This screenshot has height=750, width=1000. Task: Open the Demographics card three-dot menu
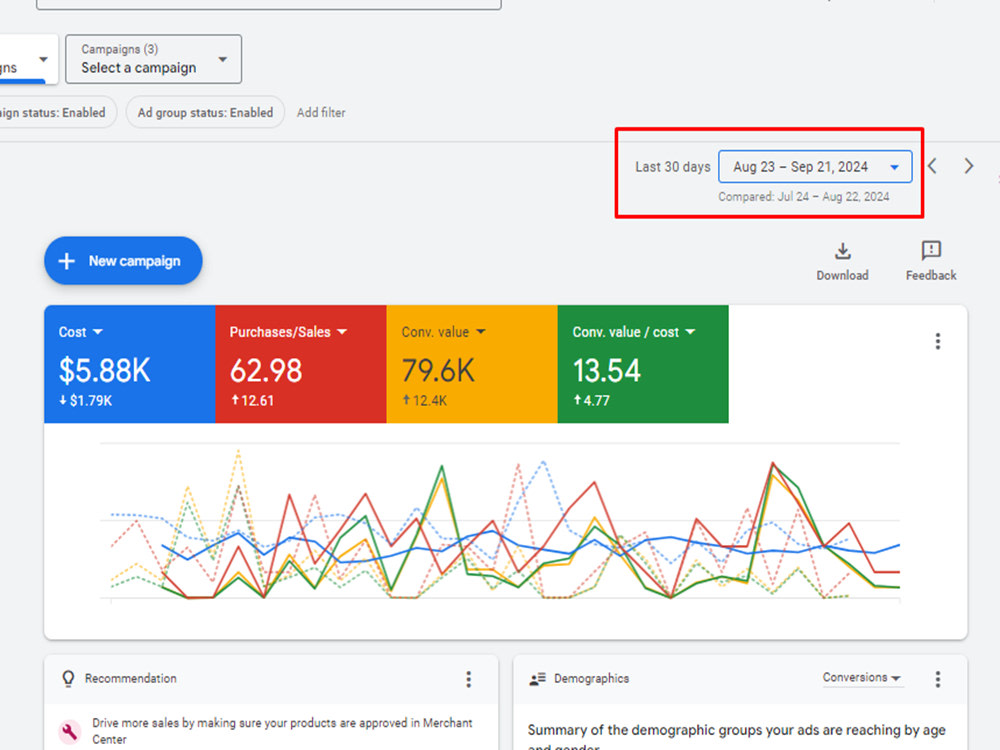tap(938, 679)
